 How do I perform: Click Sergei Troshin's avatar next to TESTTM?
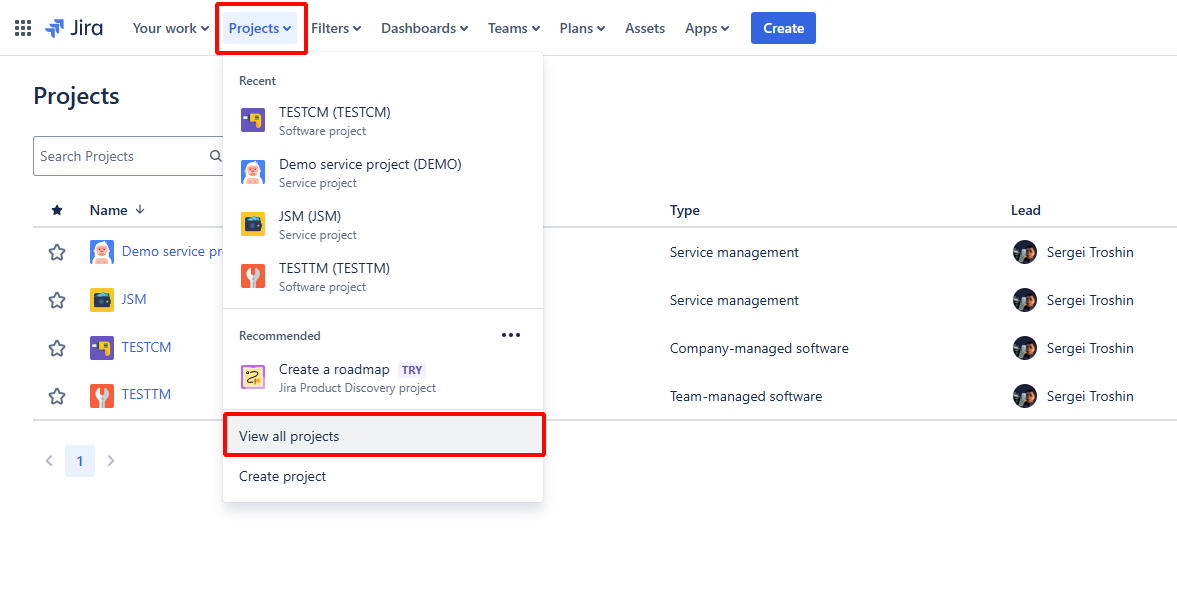pyautogui.click(x=1024, y=395)
